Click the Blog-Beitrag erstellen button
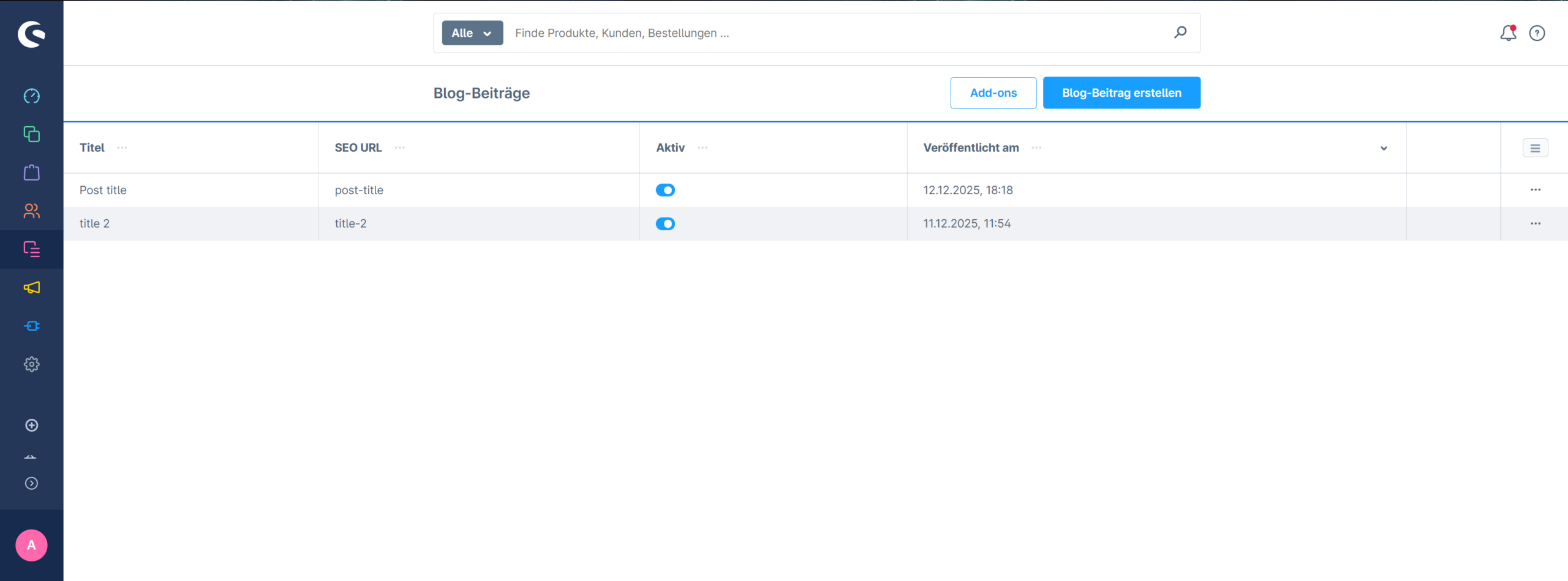The height and width of the screenshot is (581, 1568). click(x=1121, y=93)
